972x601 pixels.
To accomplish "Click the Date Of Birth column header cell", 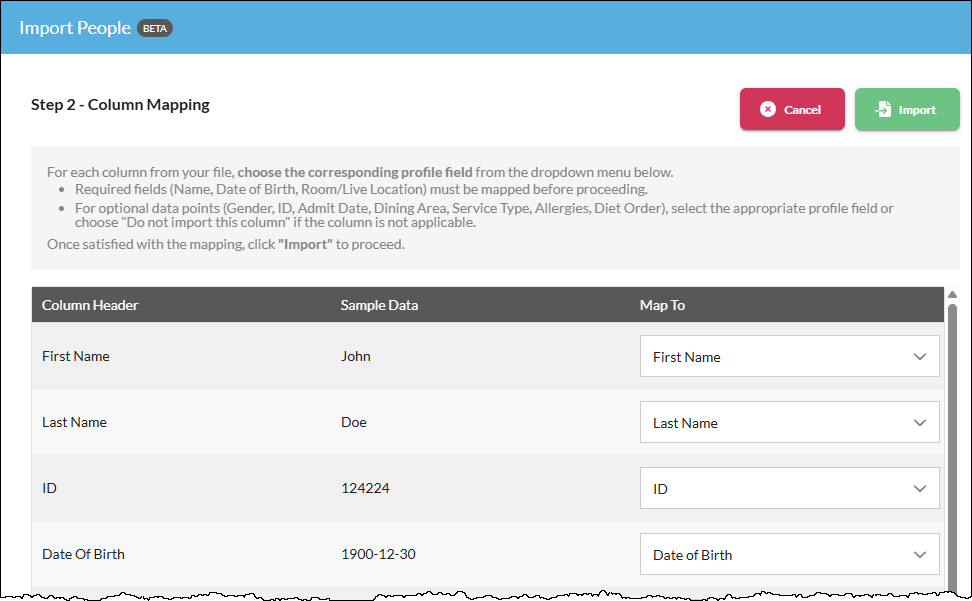I will 83,555.
